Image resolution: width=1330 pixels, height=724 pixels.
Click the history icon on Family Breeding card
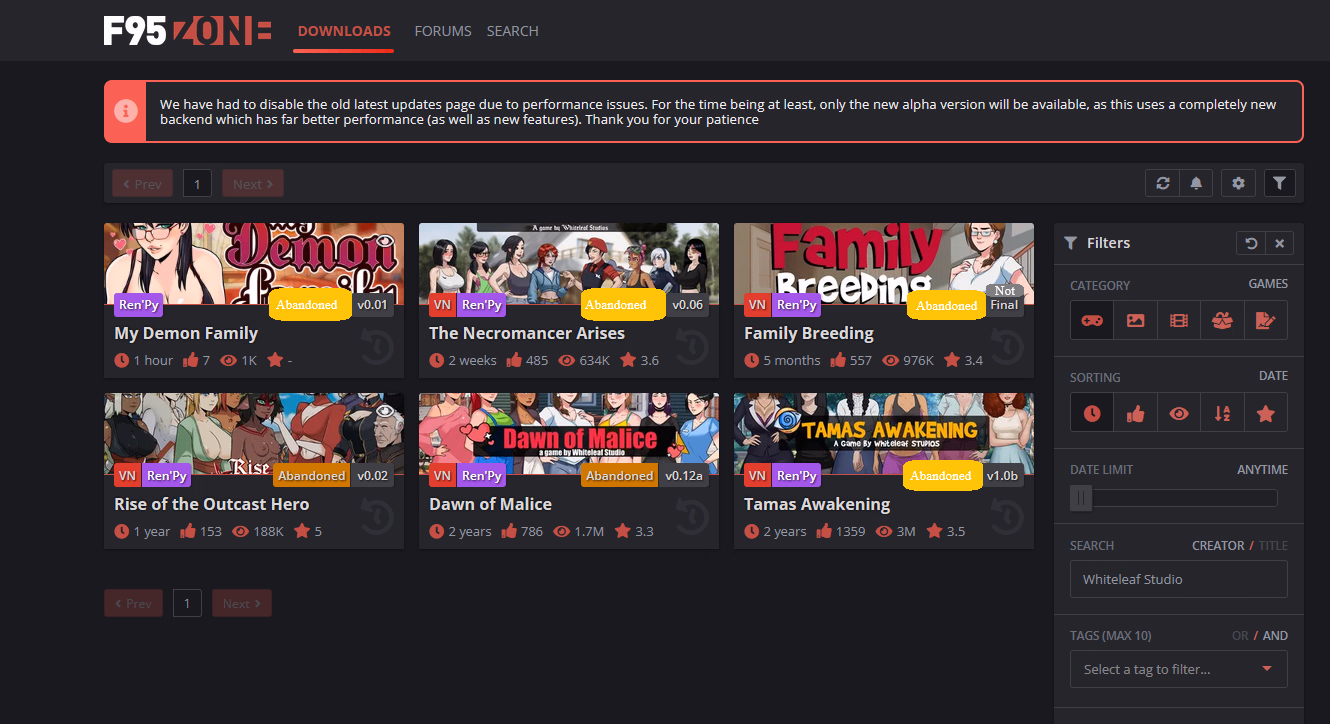click(x=1008, y=346)
